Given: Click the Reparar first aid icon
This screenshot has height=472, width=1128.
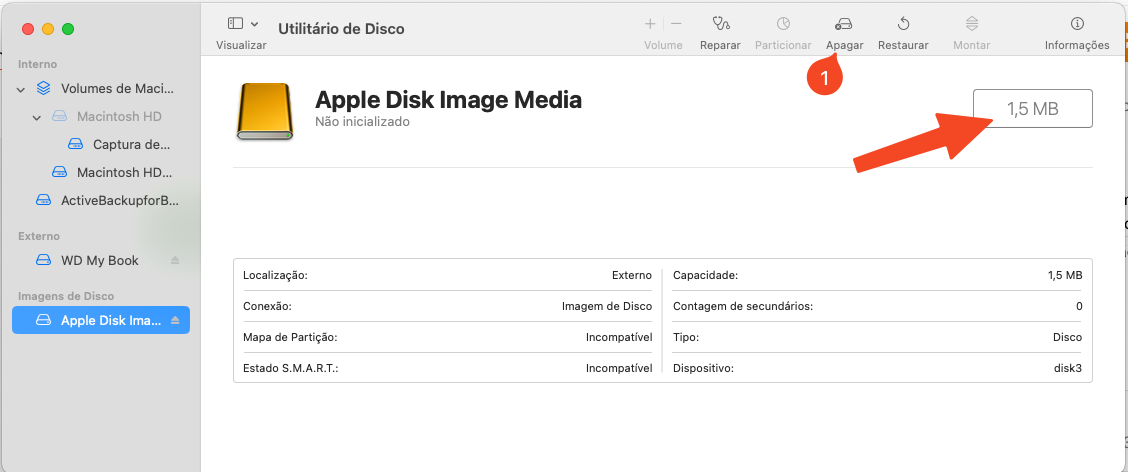Looking at the screenshot, I should click(720, 24).
